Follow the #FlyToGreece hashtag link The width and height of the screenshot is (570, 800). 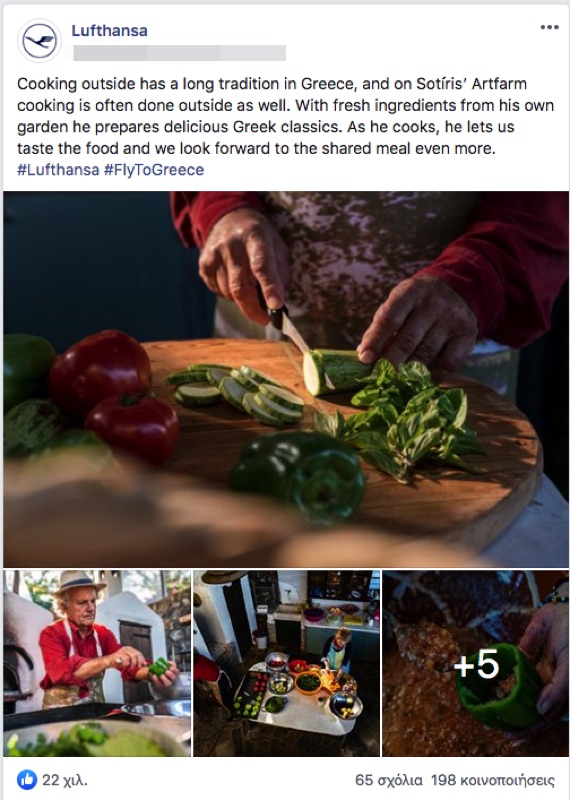(x=154, y=169)
